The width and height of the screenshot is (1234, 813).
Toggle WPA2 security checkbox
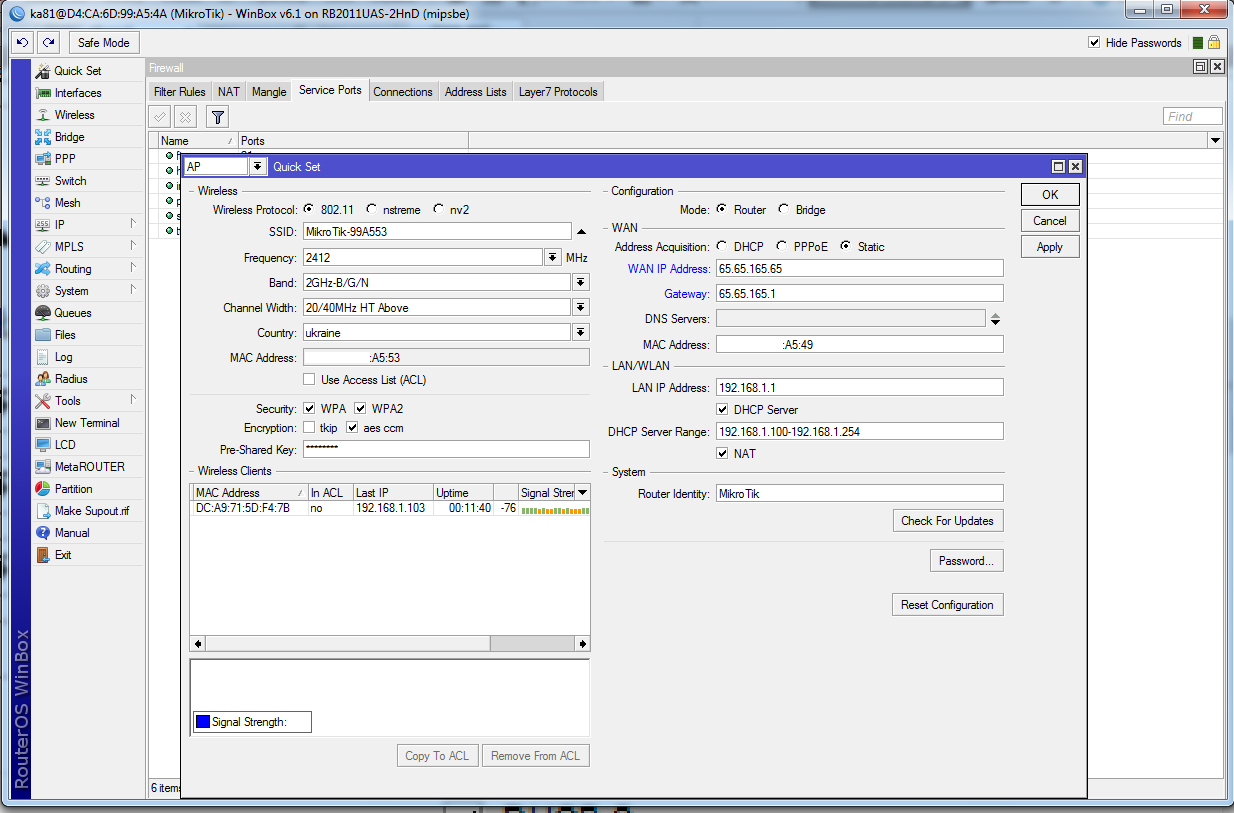point(360,409)
